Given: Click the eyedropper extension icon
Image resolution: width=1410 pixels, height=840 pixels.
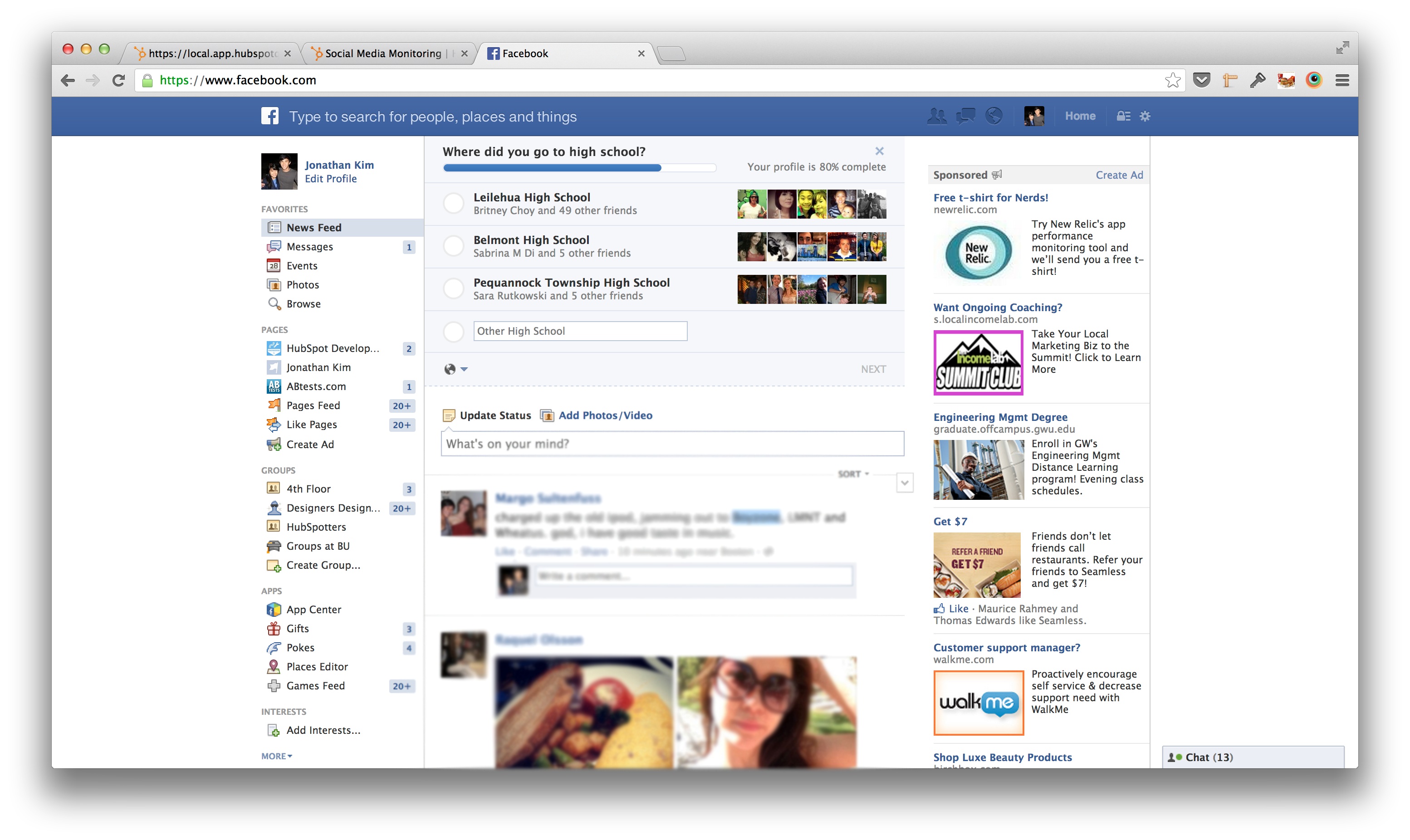Looking at the screenshot, I should [x=1258, y=80].
